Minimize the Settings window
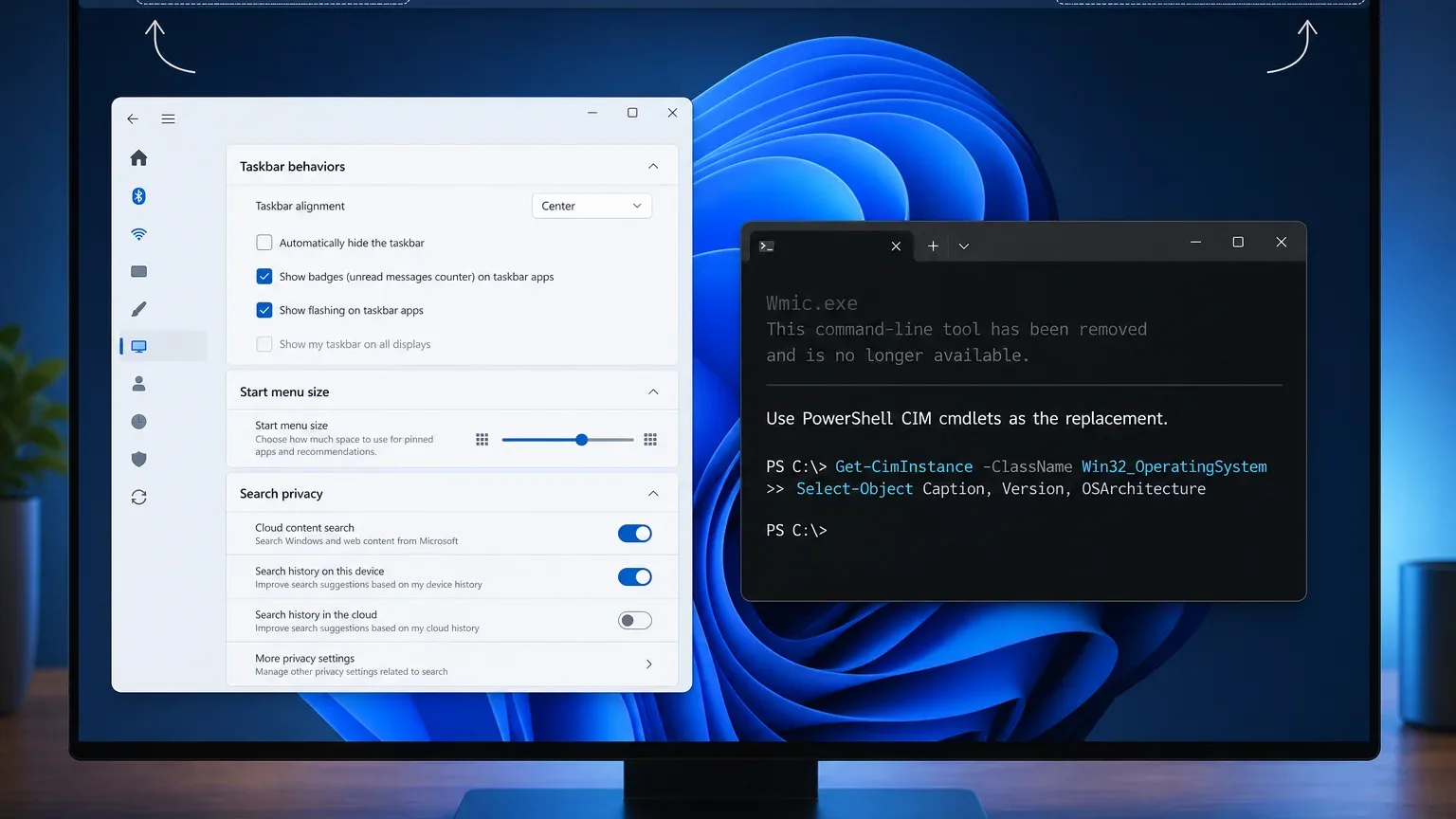Image resolution: width=1456 pixels, height=819 pixels. (592, 113)
